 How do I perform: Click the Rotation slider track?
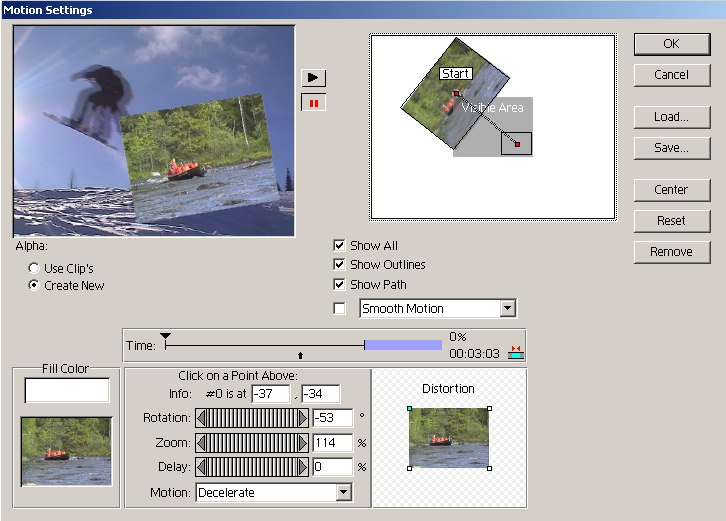click(x=252, y=418)
